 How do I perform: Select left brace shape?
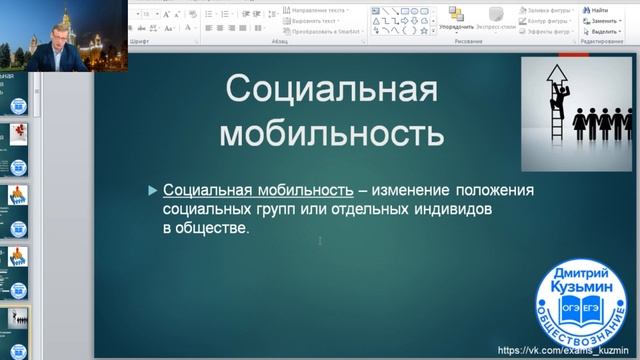click(x=405, y=30)
